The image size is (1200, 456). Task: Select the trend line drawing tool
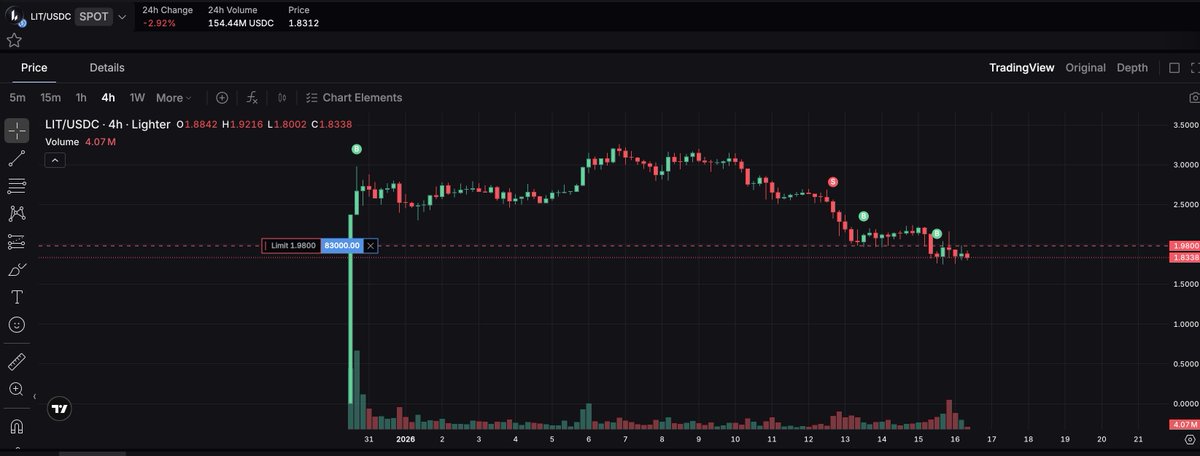point(16,158)
